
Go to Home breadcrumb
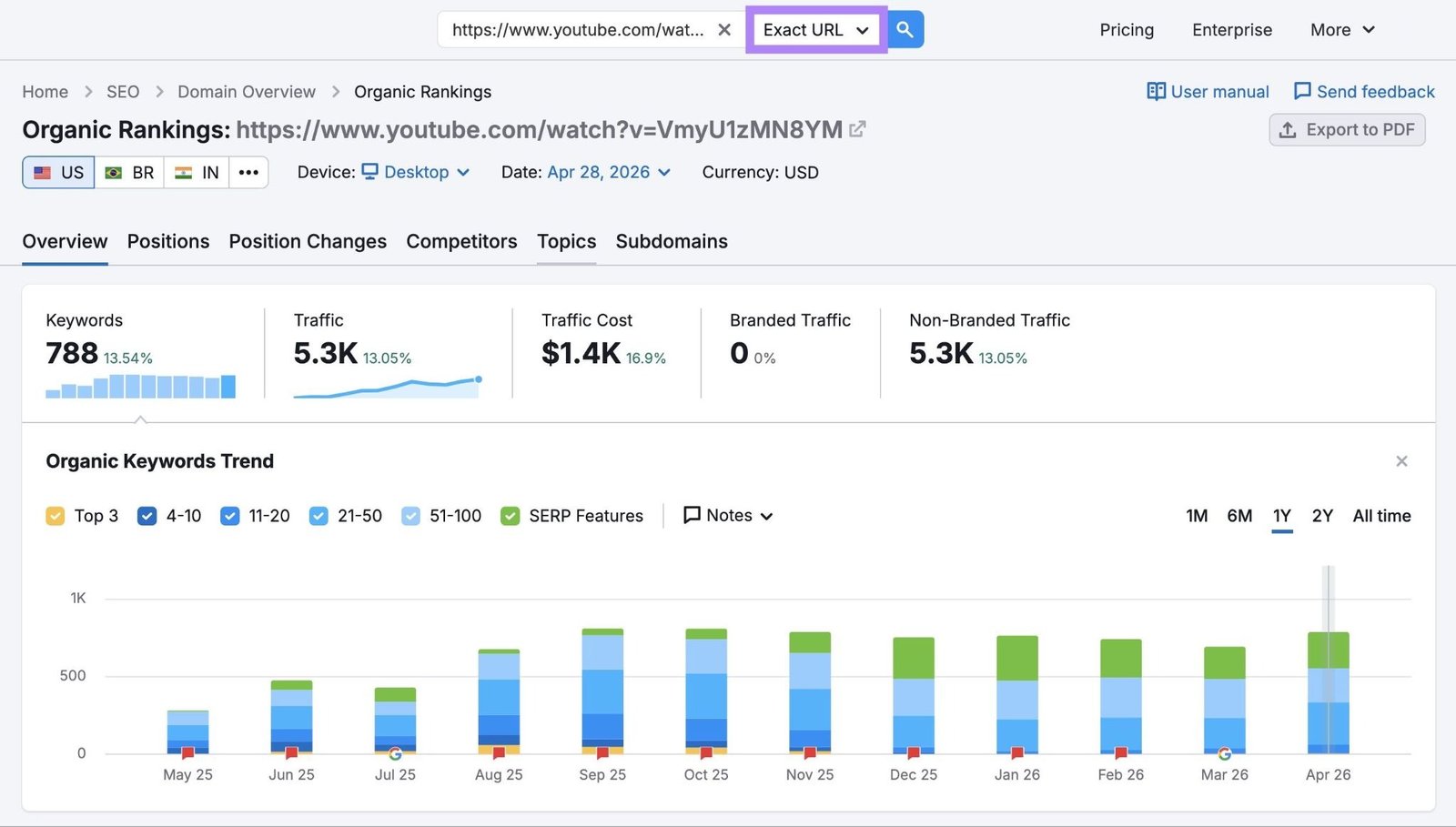45,92
